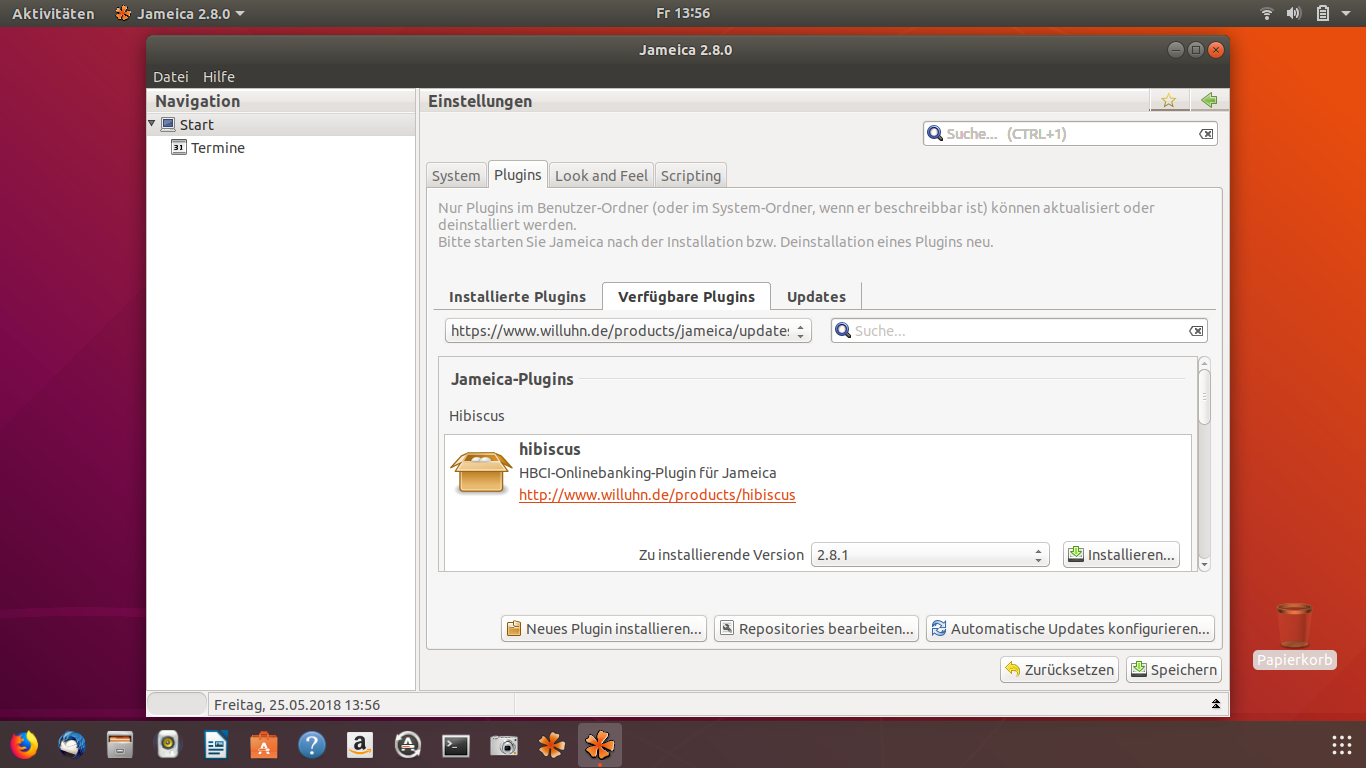1366x768 pixels.
Task: Click the plugin list vertical scrollbar thumb
Action: tap(1204, 398)
